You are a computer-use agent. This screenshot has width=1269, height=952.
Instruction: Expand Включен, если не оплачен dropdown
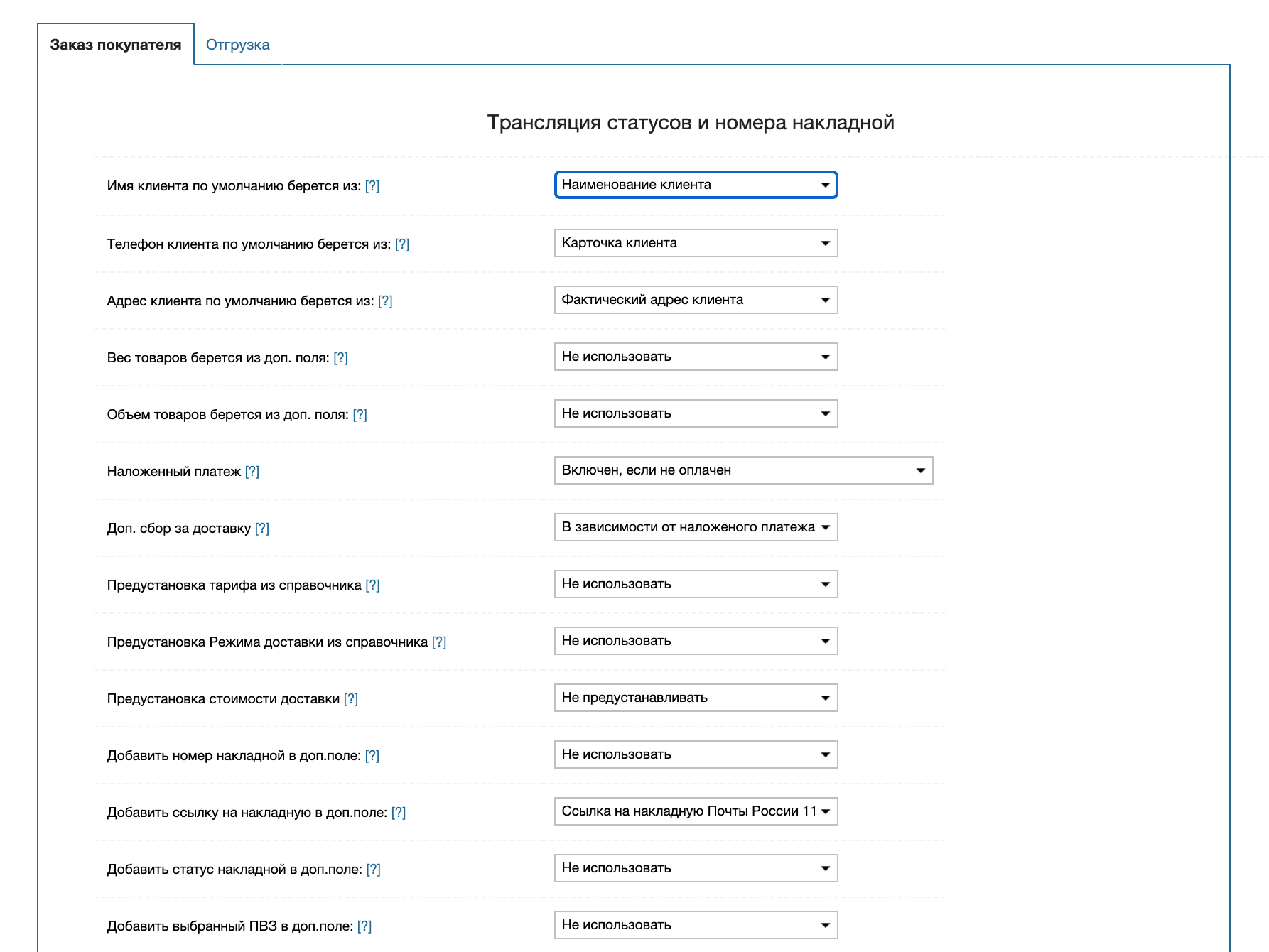(x=743, y=470)
